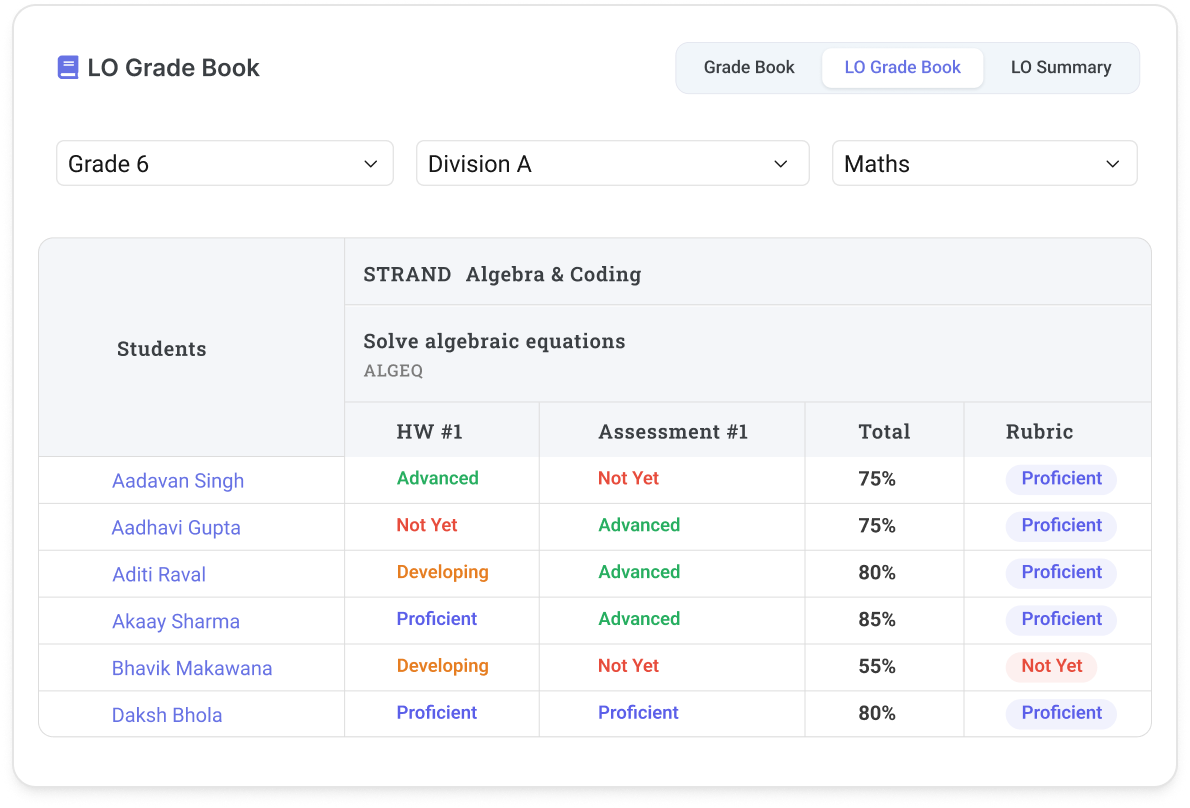
Task: Open Daksh Bhola student link
Action: (167, 715)
